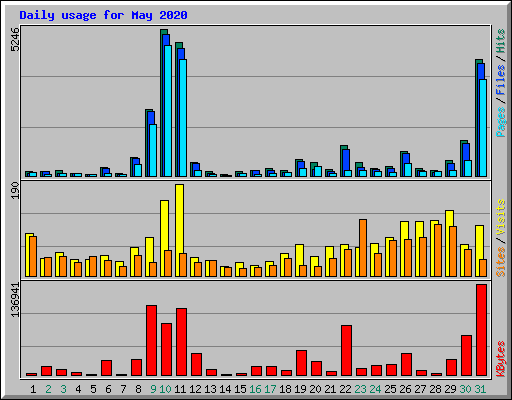Click the Visits legend label
The image size is (512, 400).
[x=500, y=217]
